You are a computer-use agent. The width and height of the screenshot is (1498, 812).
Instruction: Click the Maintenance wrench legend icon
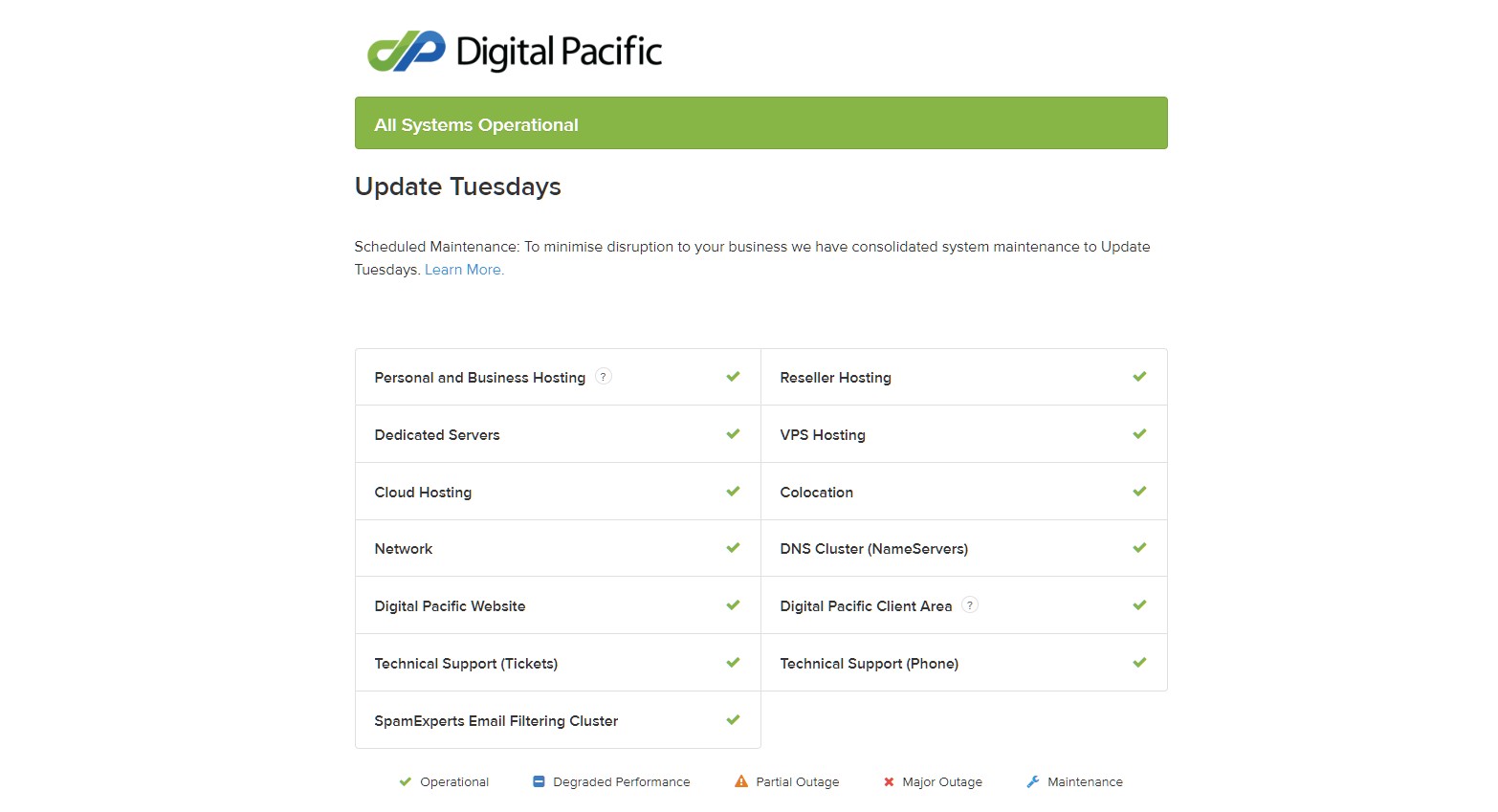pyautogui.click(x=1033, y=781)
